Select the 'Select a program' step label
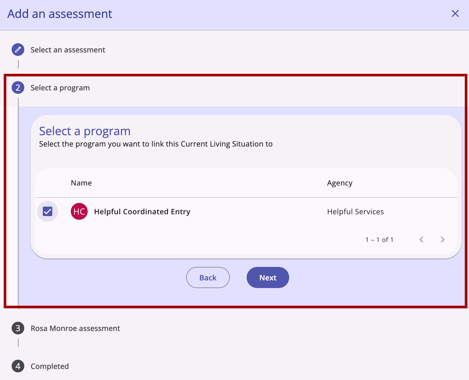Image resolution: width=469 pixels, height=380 pixels. coord(60,88)
